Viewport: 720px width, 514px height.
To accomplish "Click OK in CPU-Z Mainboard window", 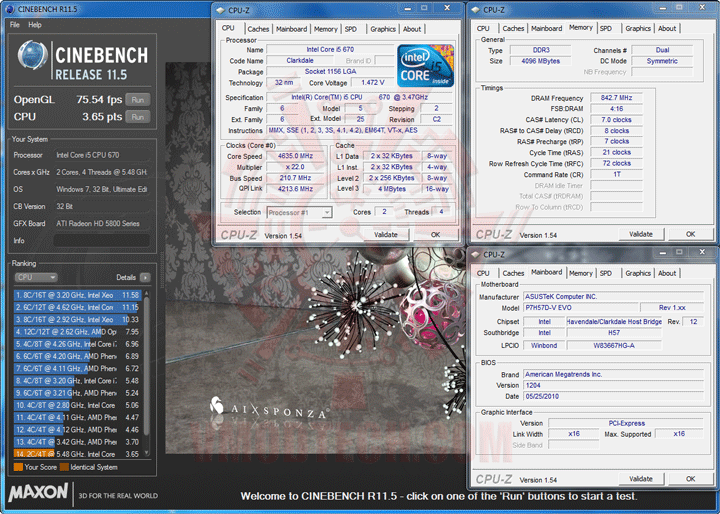I will click(691, 479).
